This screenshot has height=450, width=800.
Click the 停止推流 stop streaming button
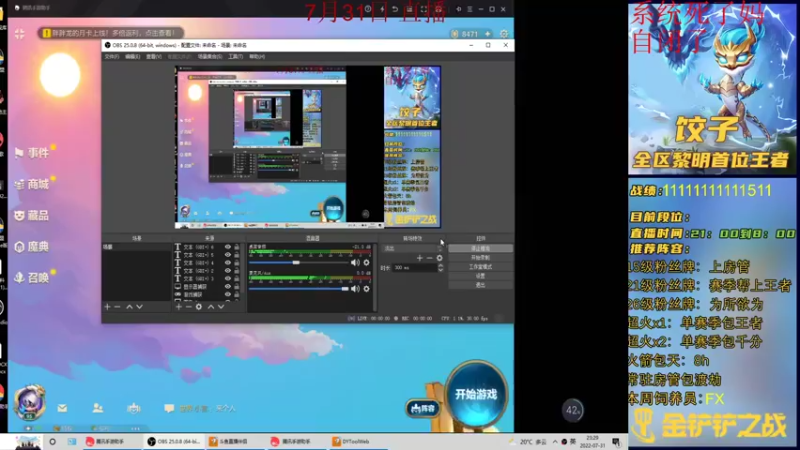(480, 248)
